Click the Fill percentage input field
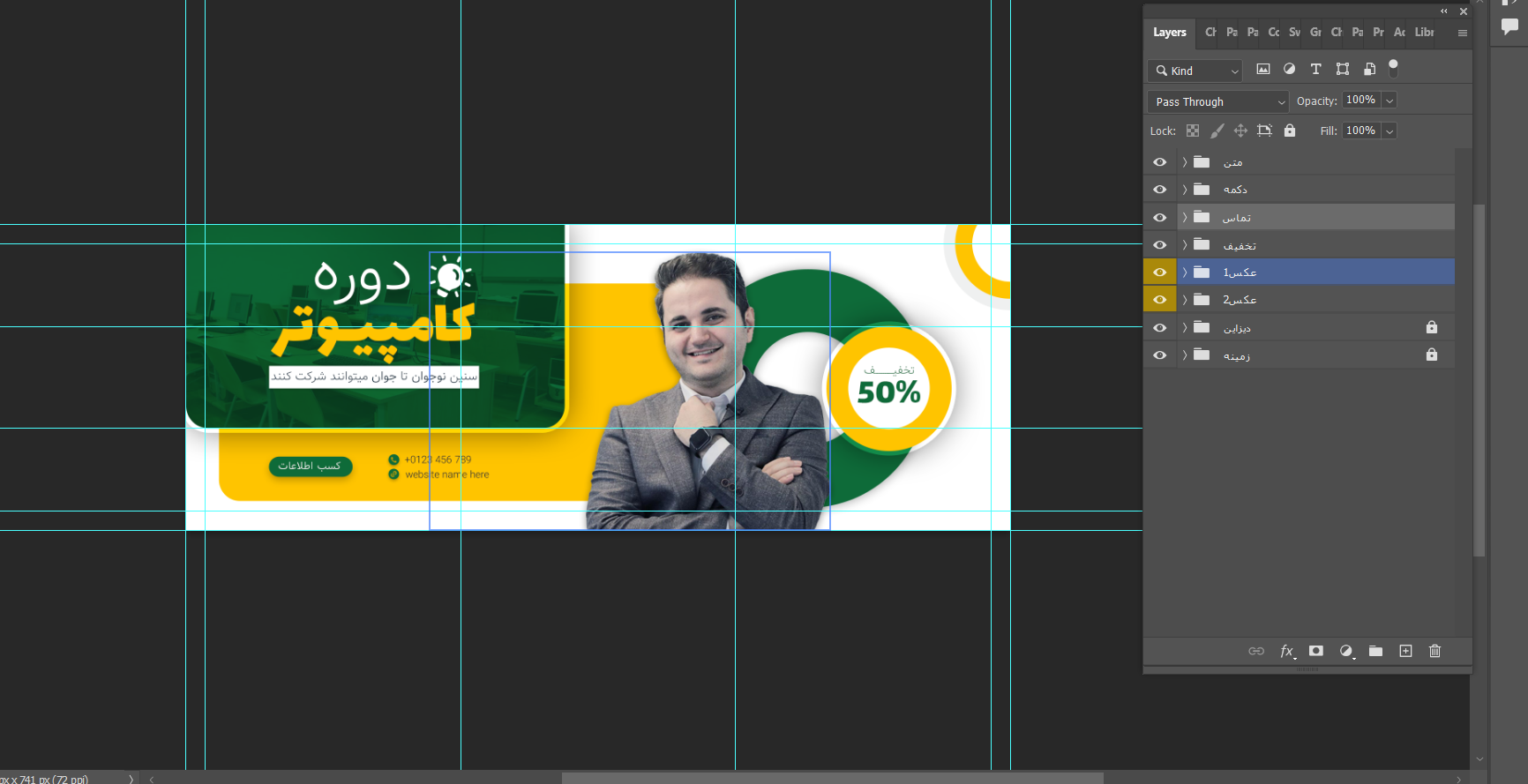 click(1360, 131)
